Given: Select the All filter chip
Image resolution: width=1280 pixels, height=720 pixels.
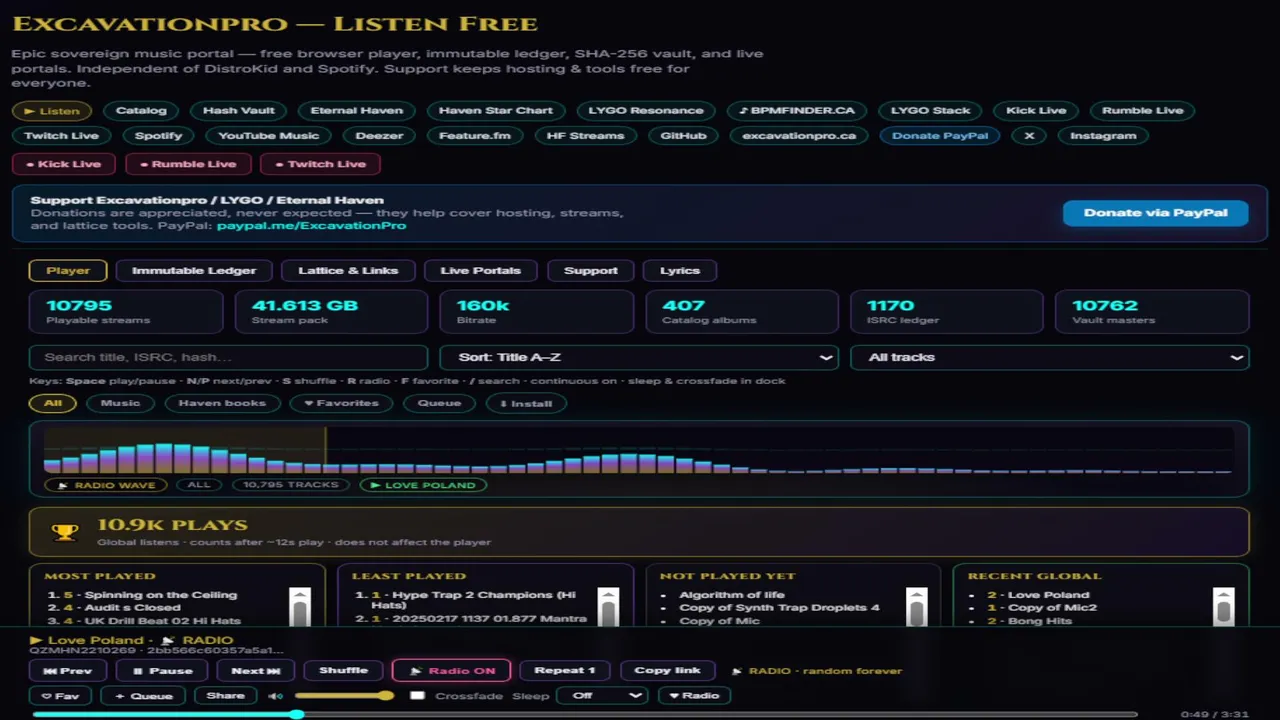Looking at the screenshot, I should tap(53, 403).
